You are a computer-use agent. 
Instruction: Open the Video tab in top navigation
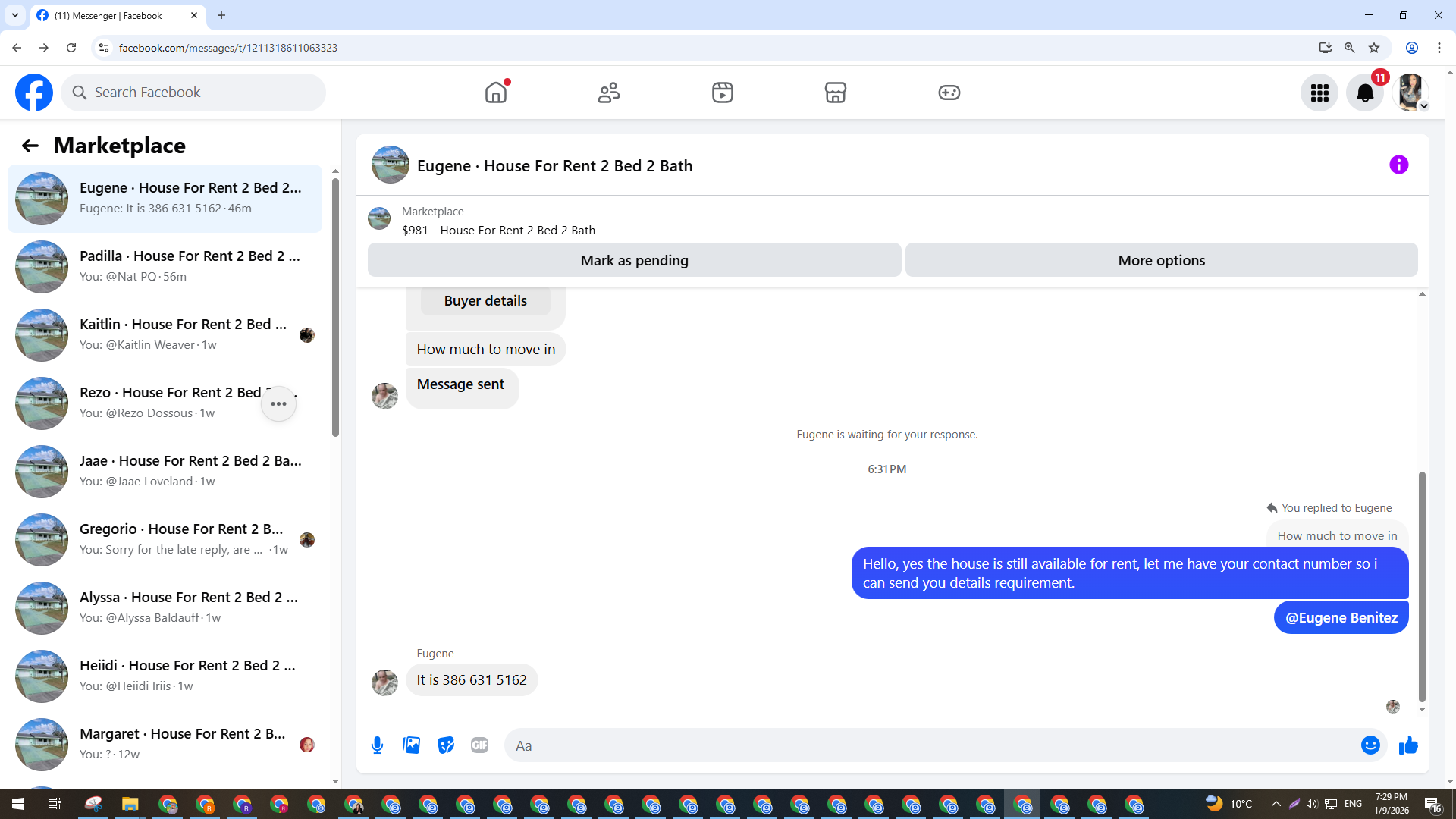(x=722, y=93)
